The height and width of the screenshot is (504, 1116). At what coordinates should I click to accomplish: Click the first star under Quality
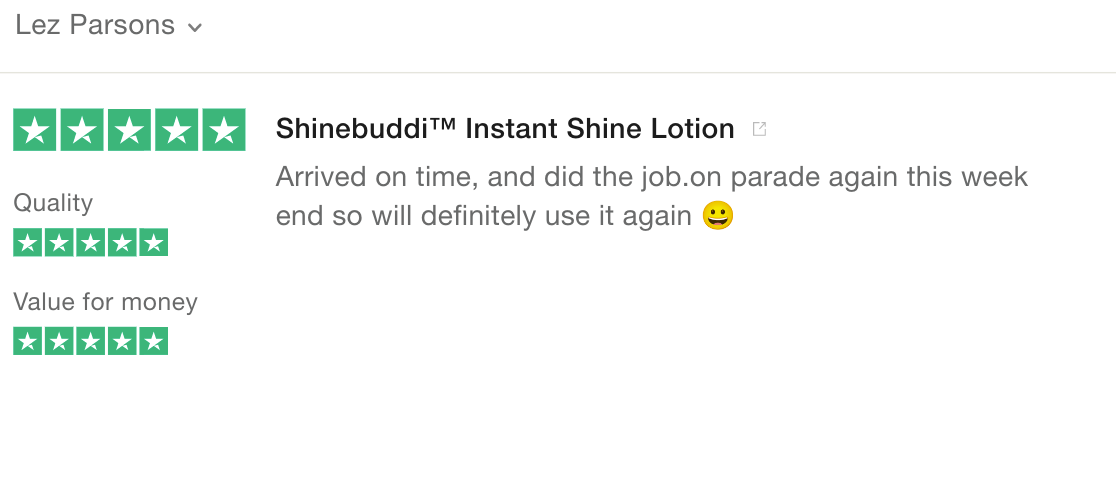[x=27, y=243]
